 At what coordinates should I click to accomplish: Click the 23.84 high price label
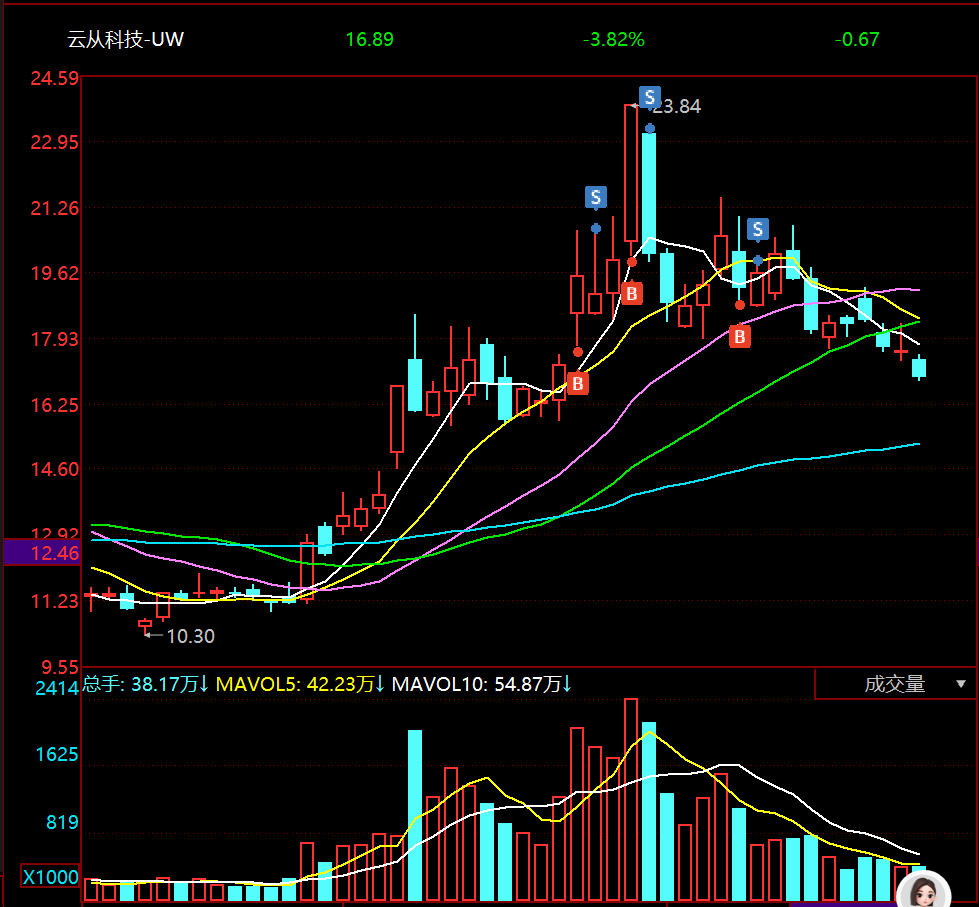coord(677,107)
